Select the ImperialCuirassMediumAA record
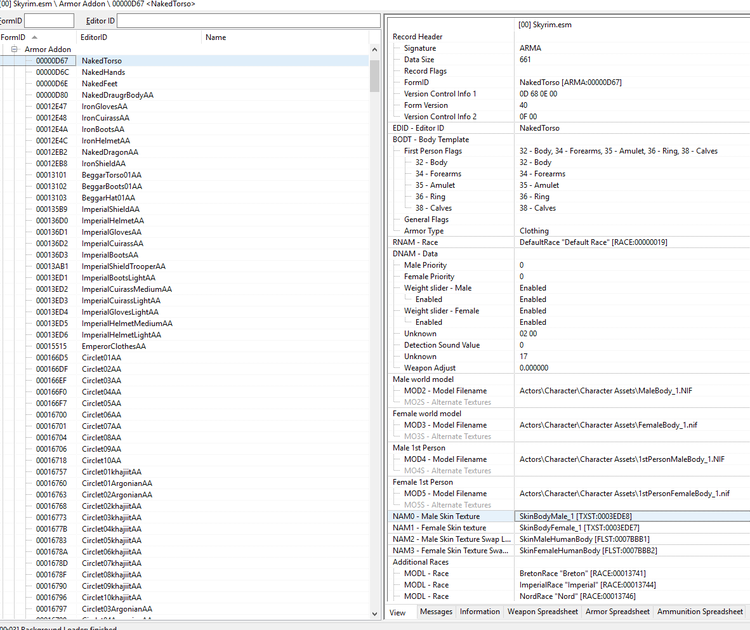 127,289
